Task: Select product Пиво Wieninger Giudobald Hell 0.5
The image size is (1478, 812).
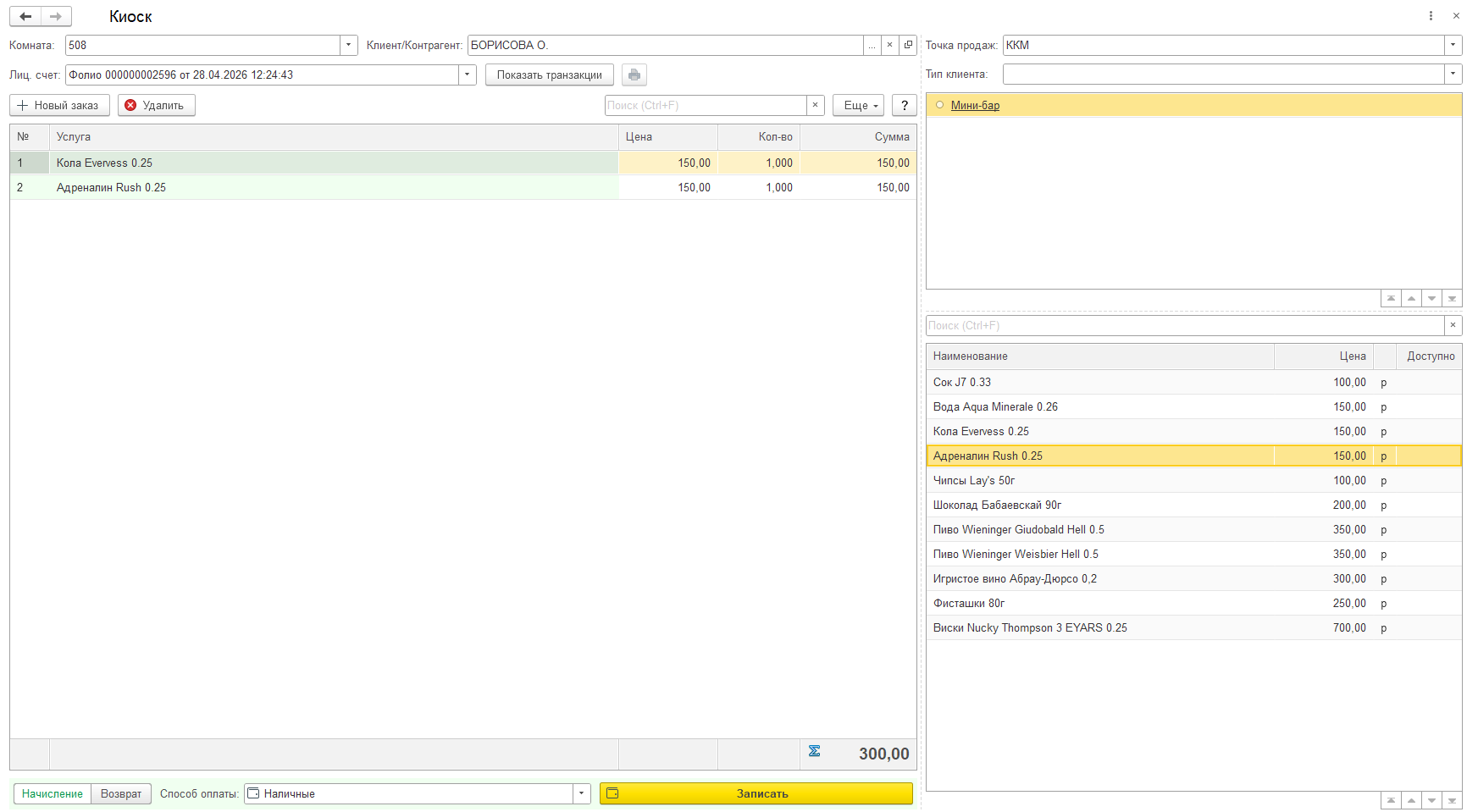Action: pos(1193,529)
